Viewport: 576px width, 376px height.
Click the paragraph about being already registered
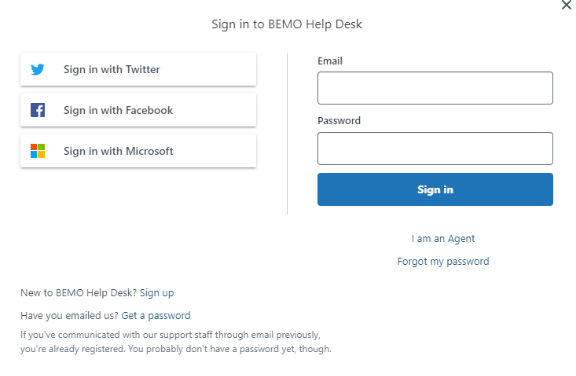(x=176, y=342)
